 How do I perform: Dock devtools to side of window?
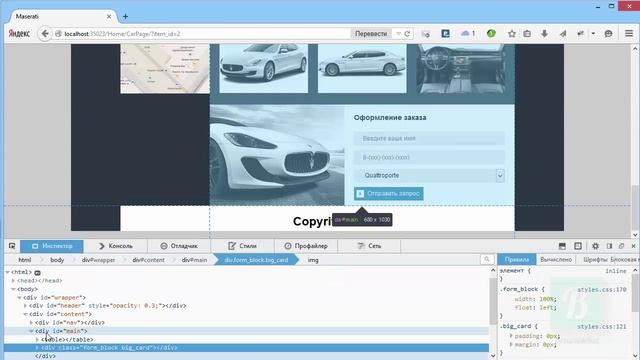coord(609,246)
